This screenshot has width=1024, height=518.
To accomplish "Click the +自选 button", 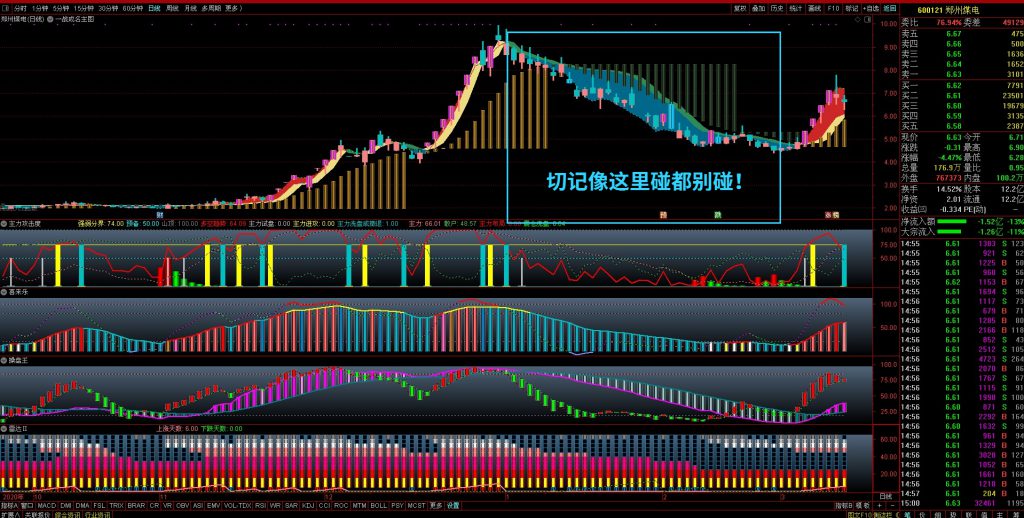I will click(x=871, y=7).
